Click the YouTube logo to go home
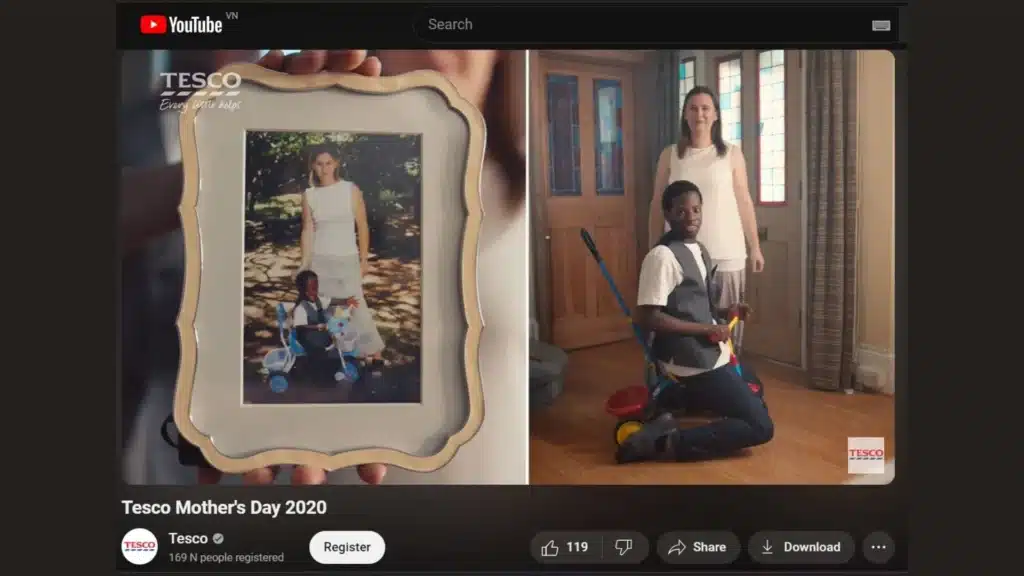1024x576 pixels. point(180,23)
